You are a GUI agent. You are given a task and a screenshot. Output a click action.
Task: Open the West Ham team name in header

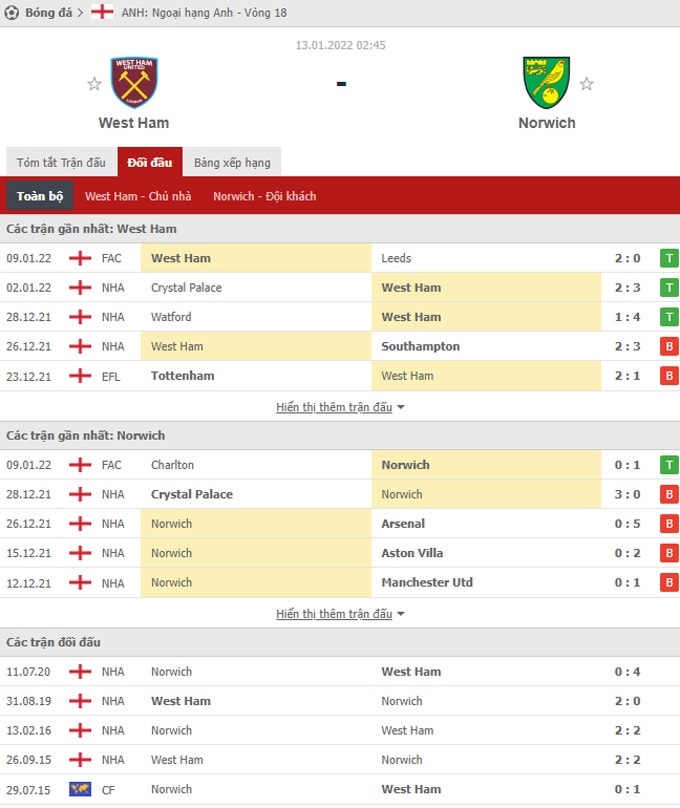pos(134,123)
